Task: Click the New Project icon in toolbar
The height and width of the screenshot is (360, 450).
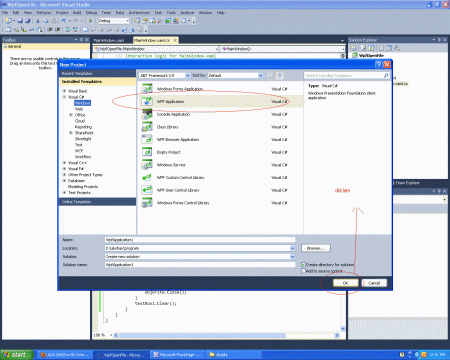Action: click(8, 21)
